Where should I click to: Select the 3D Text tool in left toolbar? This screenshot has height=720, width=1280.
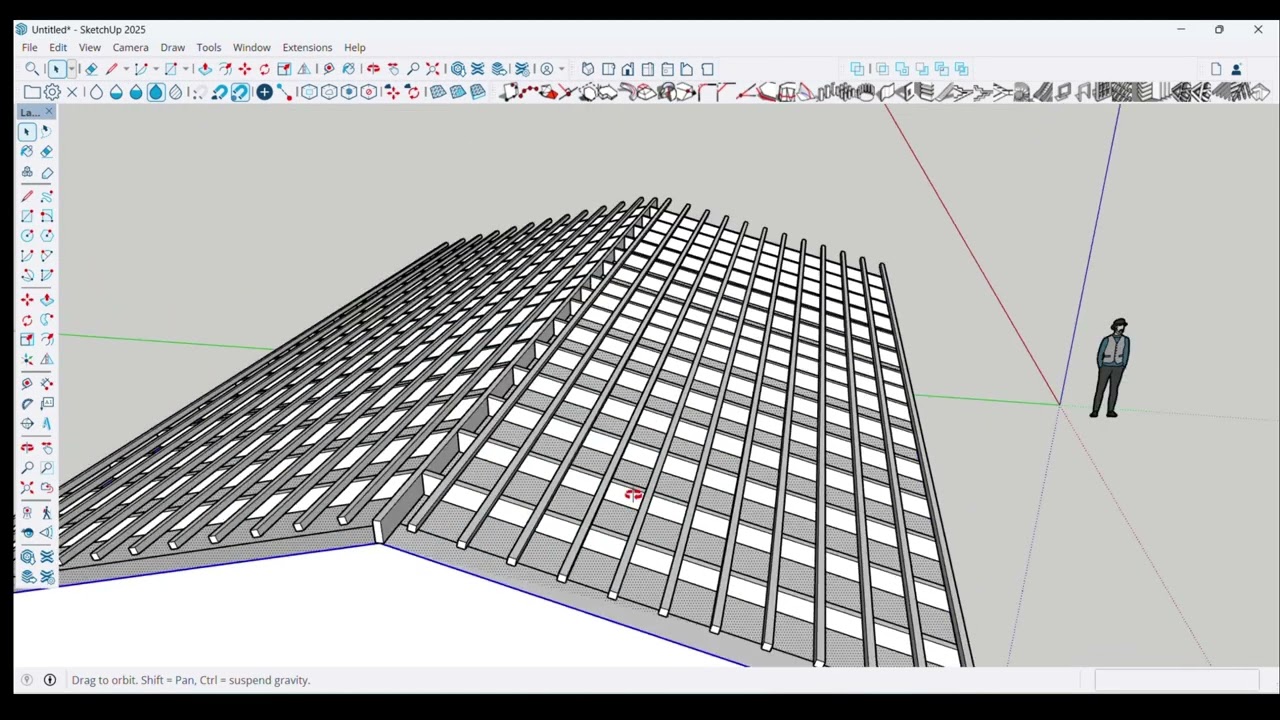point(46,423)
